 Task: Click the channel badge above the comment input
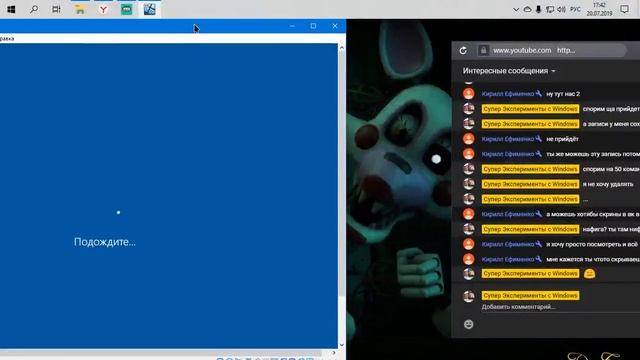pyautogui.click(x=530, y=296)
